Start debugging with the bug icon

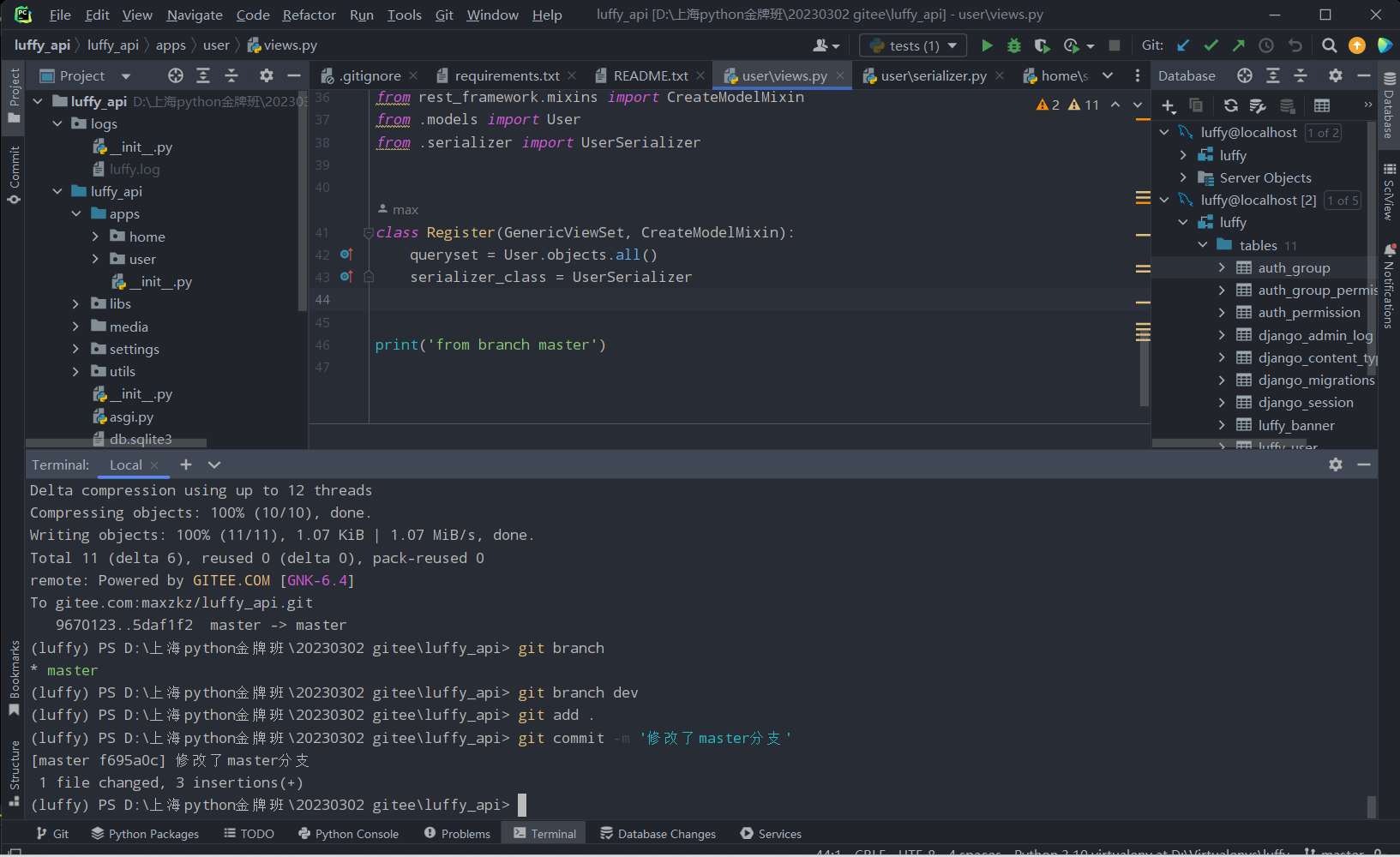[x=1014, y=45]
